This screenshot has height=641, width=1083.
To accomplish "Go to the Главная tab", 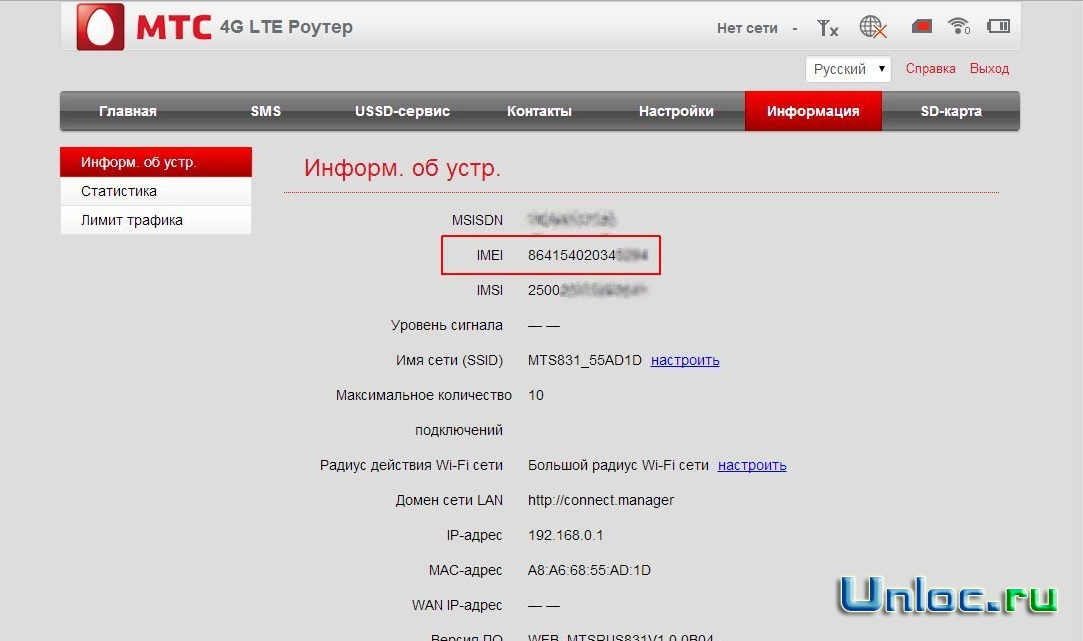I will point(128,111).
